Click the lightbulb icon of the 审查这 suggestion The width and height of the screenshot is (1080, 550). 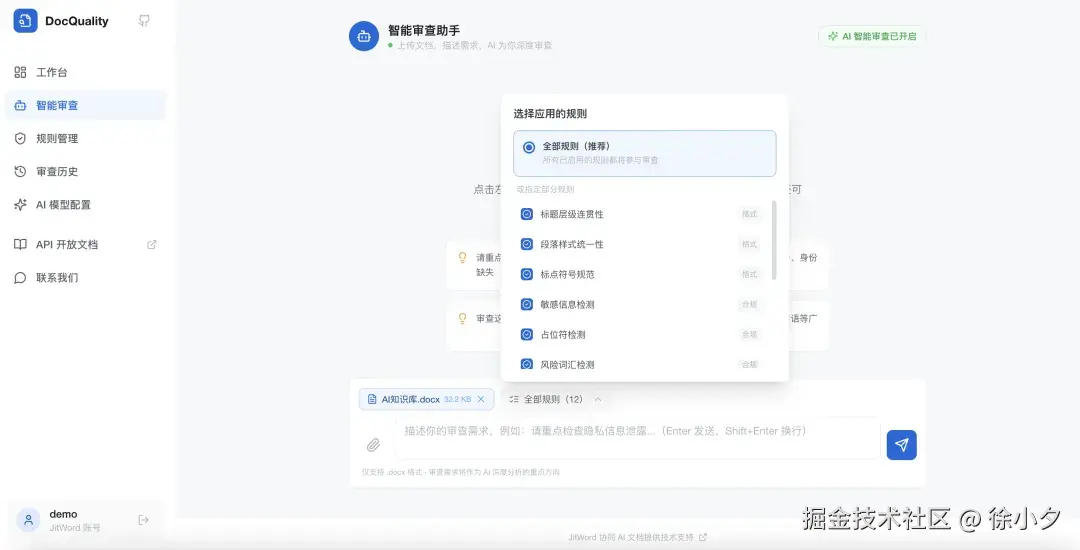coord(463,319)
